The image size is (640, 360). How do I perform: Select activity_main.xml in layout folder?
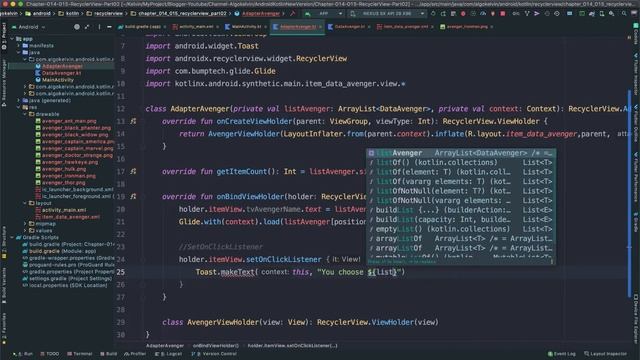pos(64,210)
